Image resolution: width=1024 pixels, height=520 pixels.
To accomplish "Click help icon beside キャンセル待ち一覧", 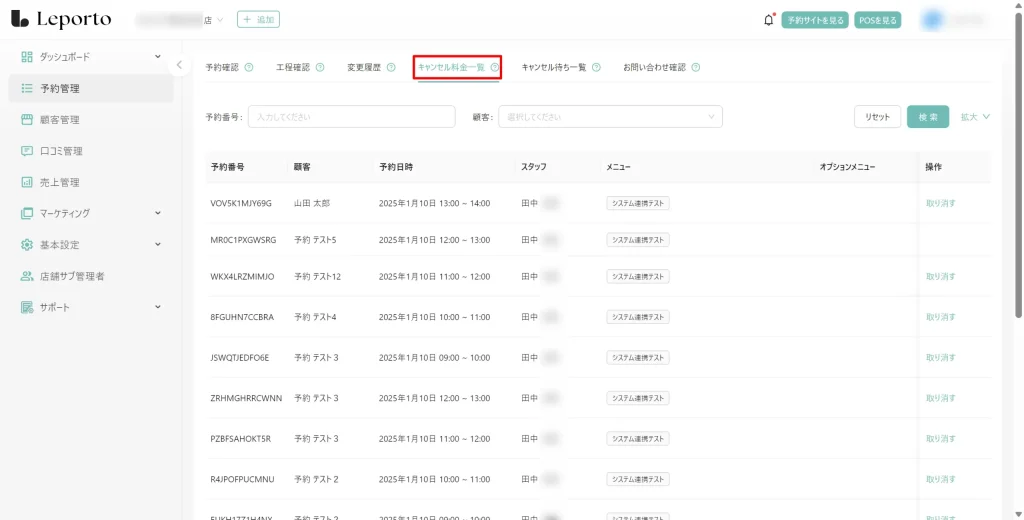I will tap(596, 67).
